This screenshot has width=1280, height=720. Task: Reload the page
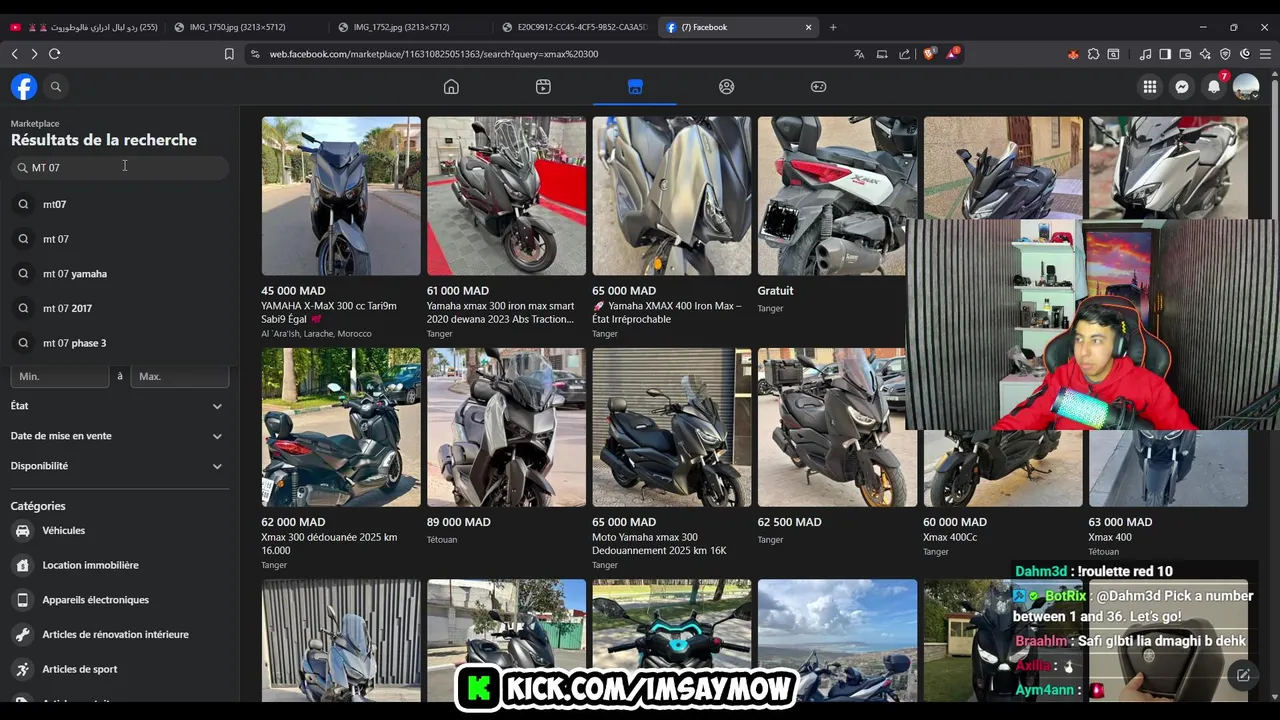pos(54,54)
